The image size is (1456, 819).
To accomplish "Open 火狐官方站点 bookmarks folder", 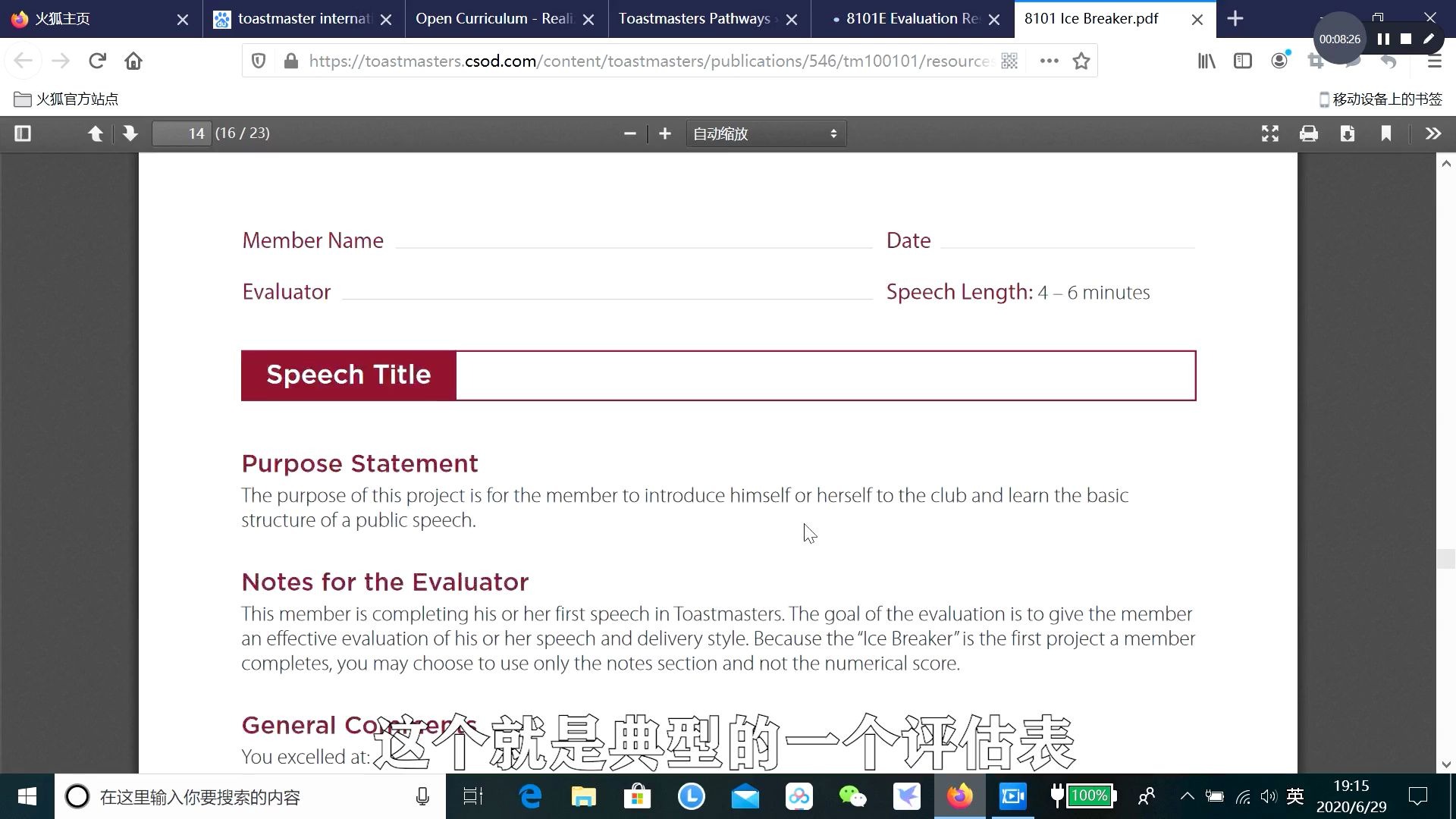I will tap(66, 99).
